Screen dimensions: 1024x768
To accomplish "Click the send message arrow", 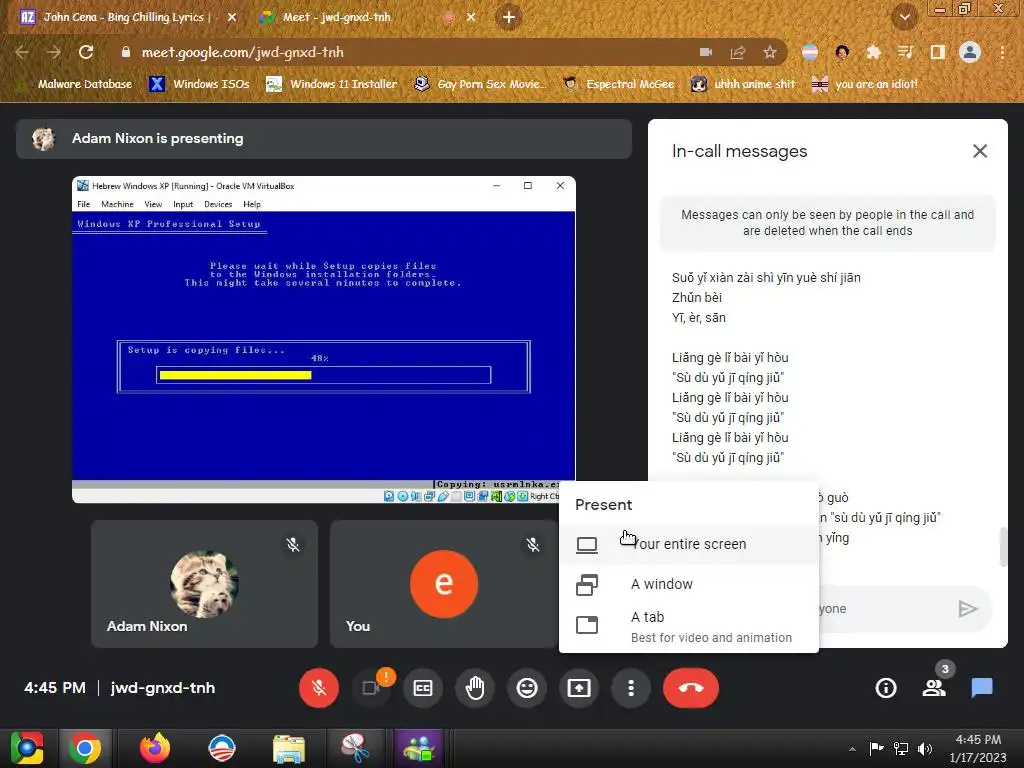I will 968,609.
